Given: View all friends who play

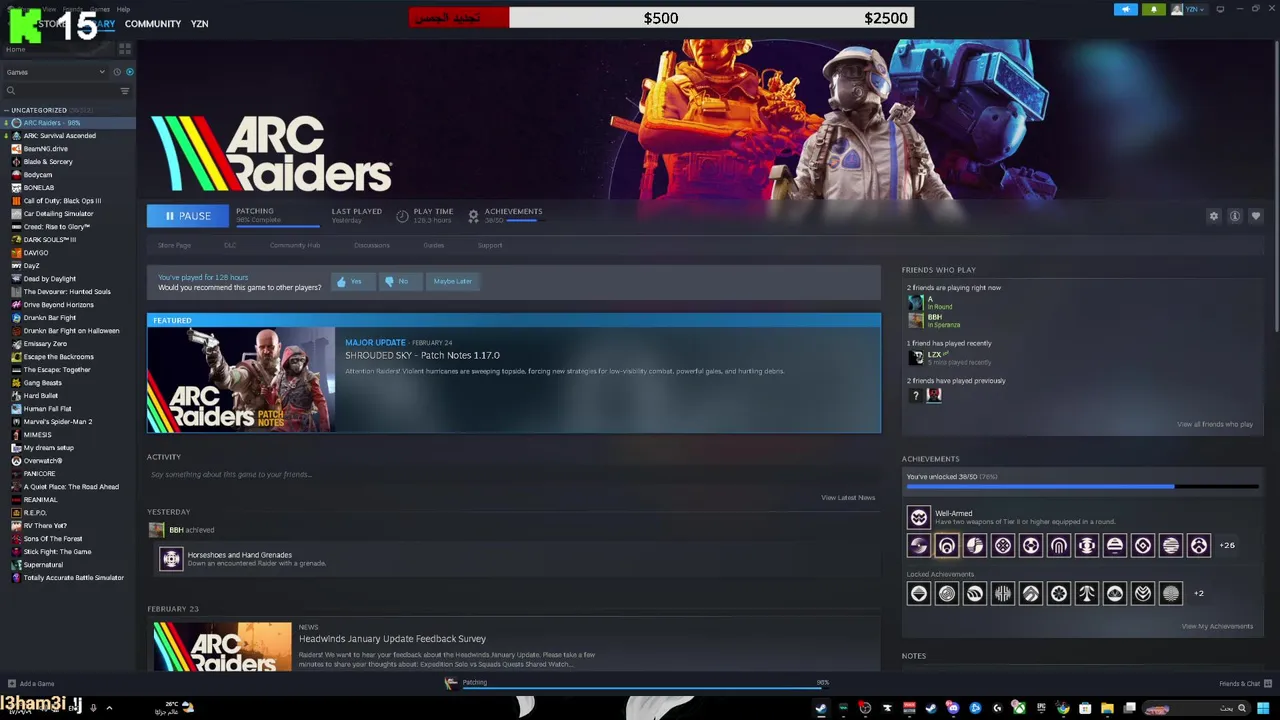Looking at the screenshot, I should pyautogui.click(x=1215, y=424).
